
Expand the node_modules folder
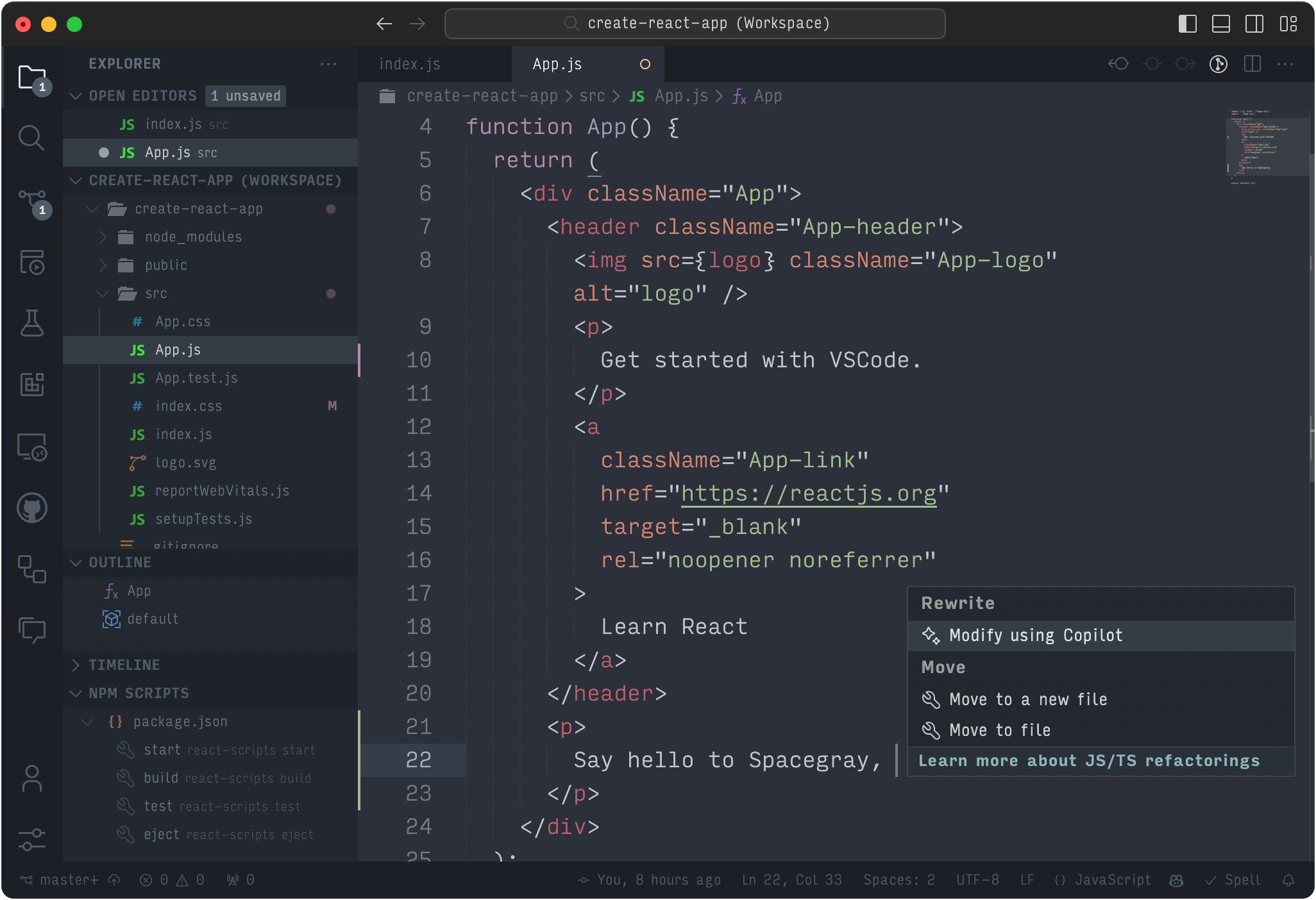tap(193, 237)
